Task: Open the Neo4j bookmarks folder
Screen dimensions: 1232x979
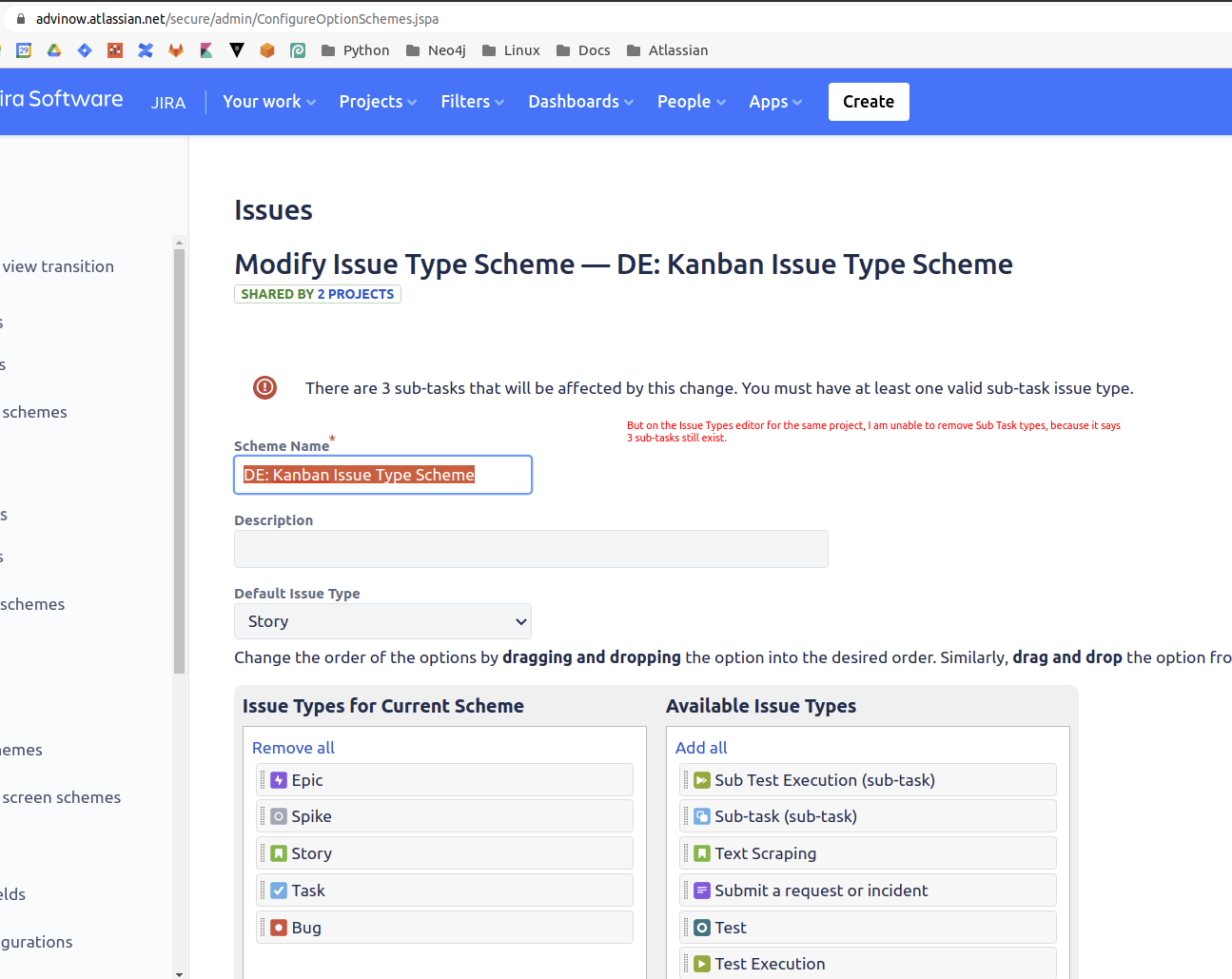Action: pyautogui.click(x=436, y=50)
